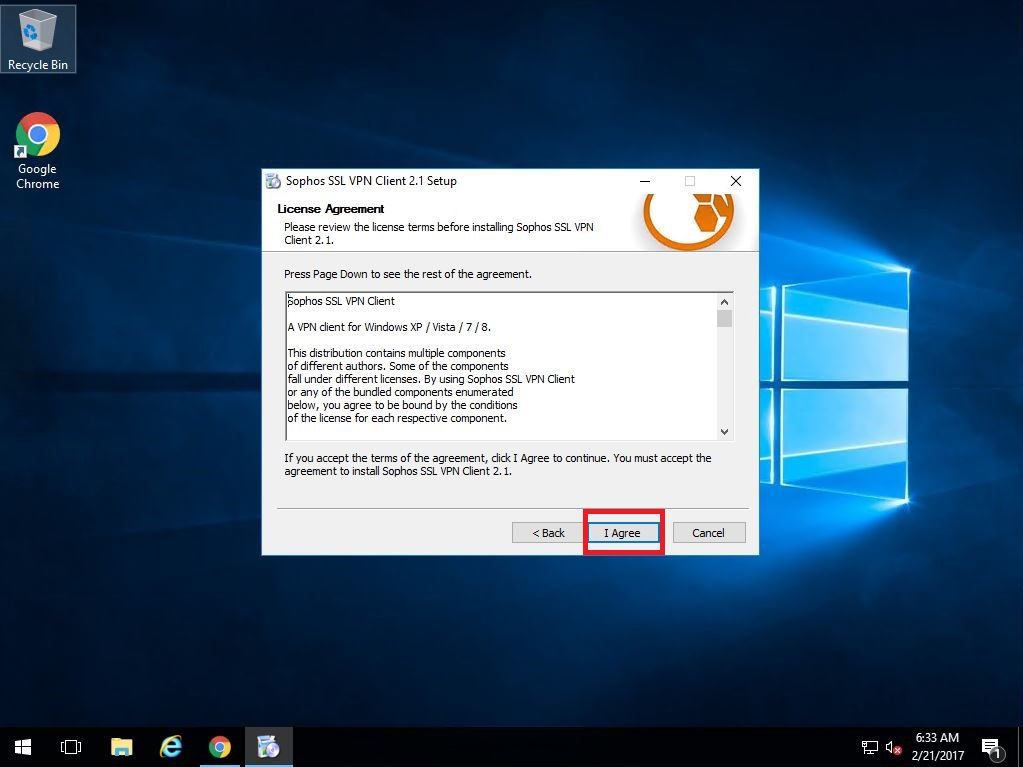The width and height of the screenshot is (1023, 767).
Task: Close the Sophos setup window
Action: 736,181
